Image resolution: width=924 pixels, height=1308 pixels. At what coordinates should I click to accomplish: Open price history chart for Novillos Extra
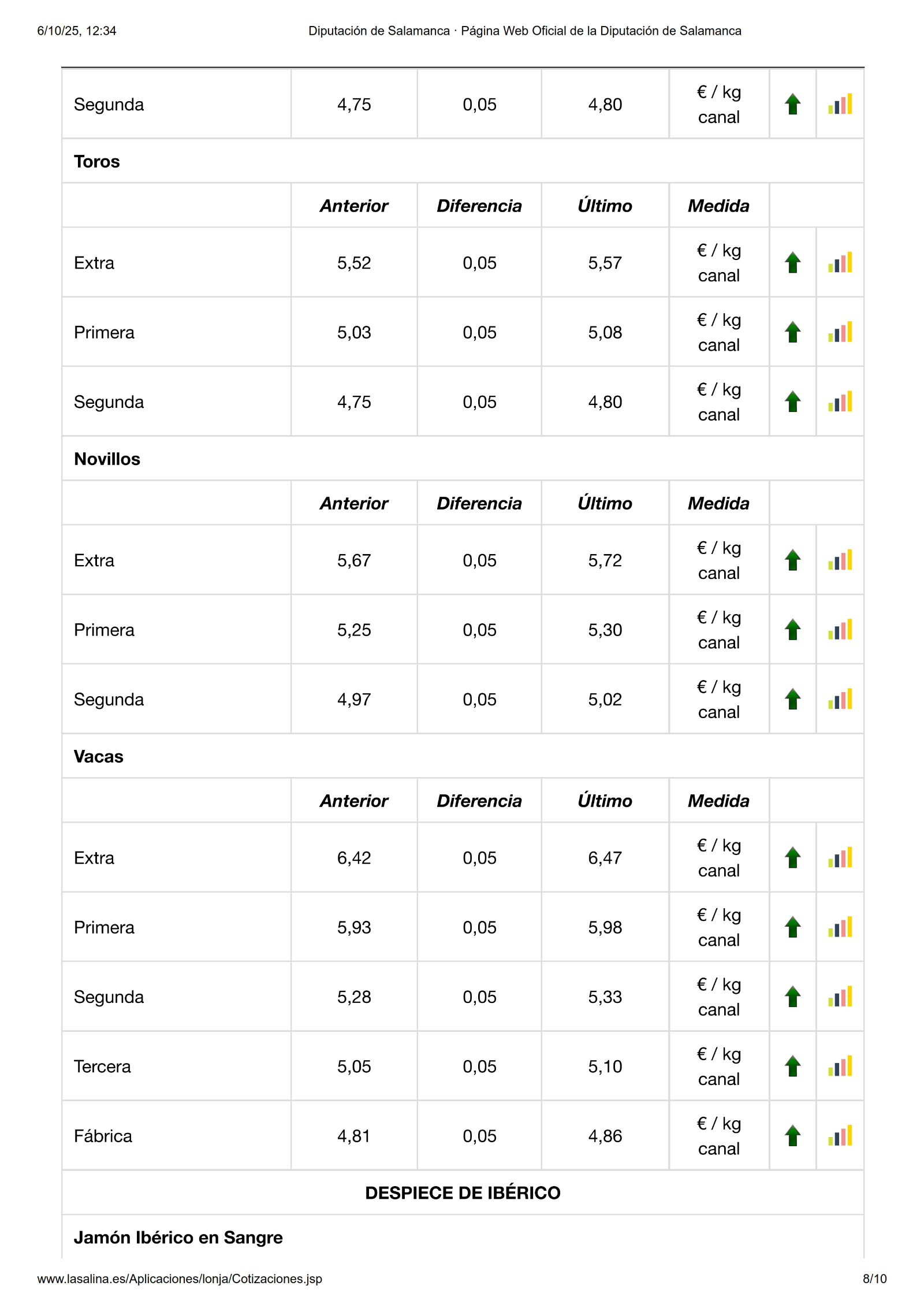tap(840, 560)
